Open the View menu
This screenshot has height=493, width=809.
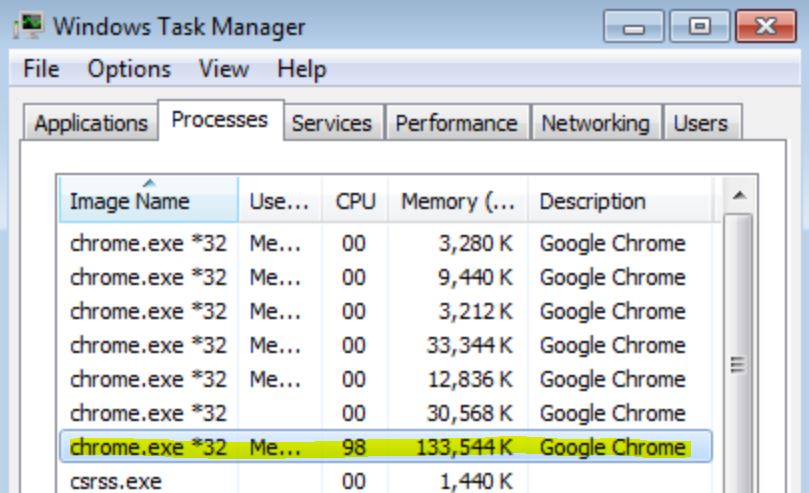(223, 71)
